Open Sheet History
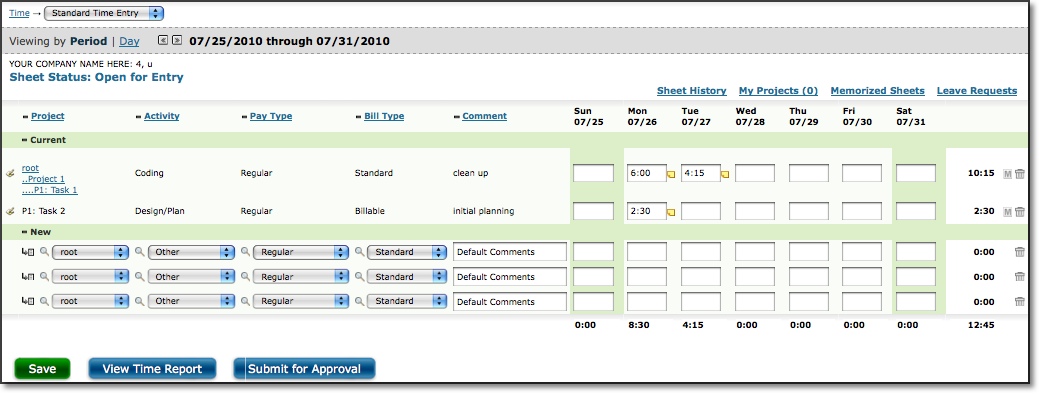Image resolution: width=1040 pixels, height=394 pixels. click(x=692, y=91)
